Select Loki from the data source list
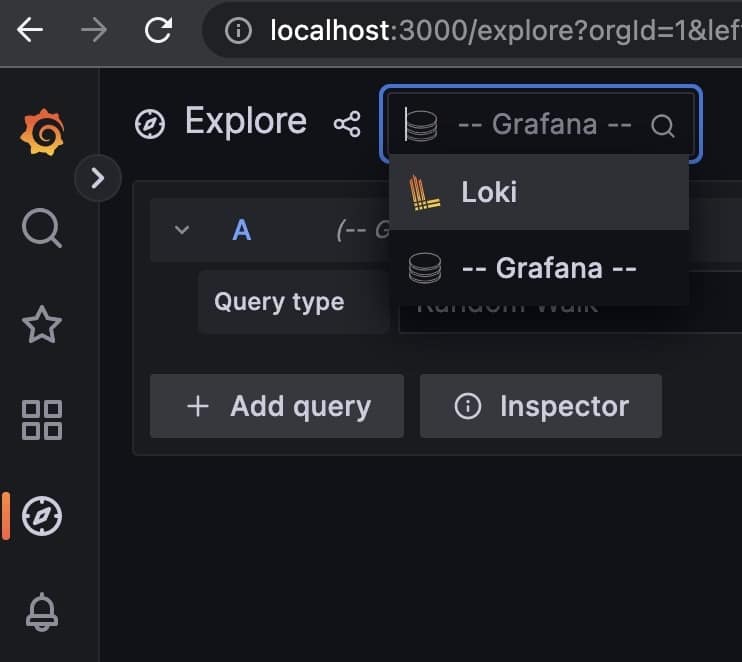742x662 pixels. (x=539, y=192)
